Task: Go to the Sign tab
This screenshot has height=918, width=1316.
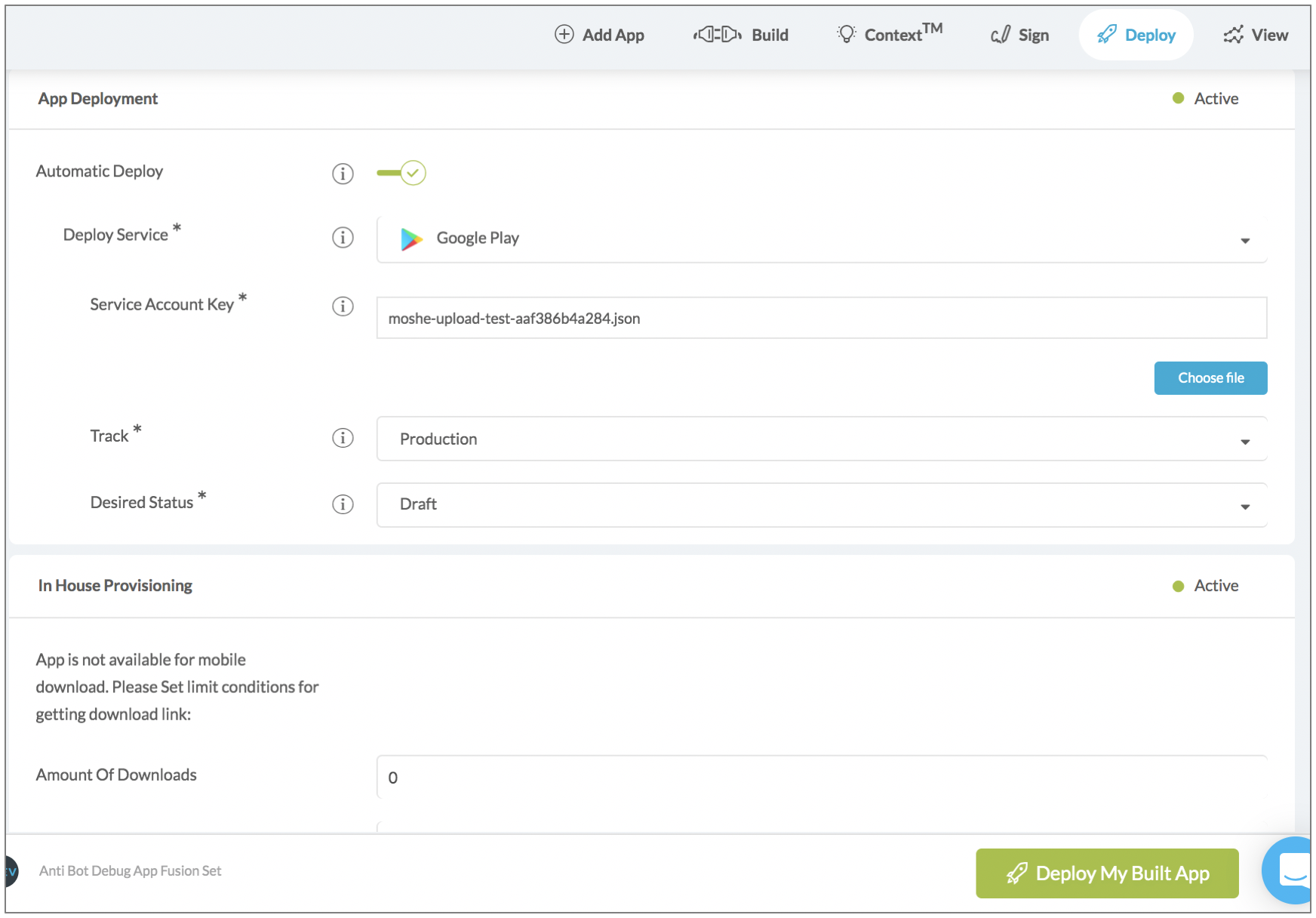Action: [x=1020, y=35]
